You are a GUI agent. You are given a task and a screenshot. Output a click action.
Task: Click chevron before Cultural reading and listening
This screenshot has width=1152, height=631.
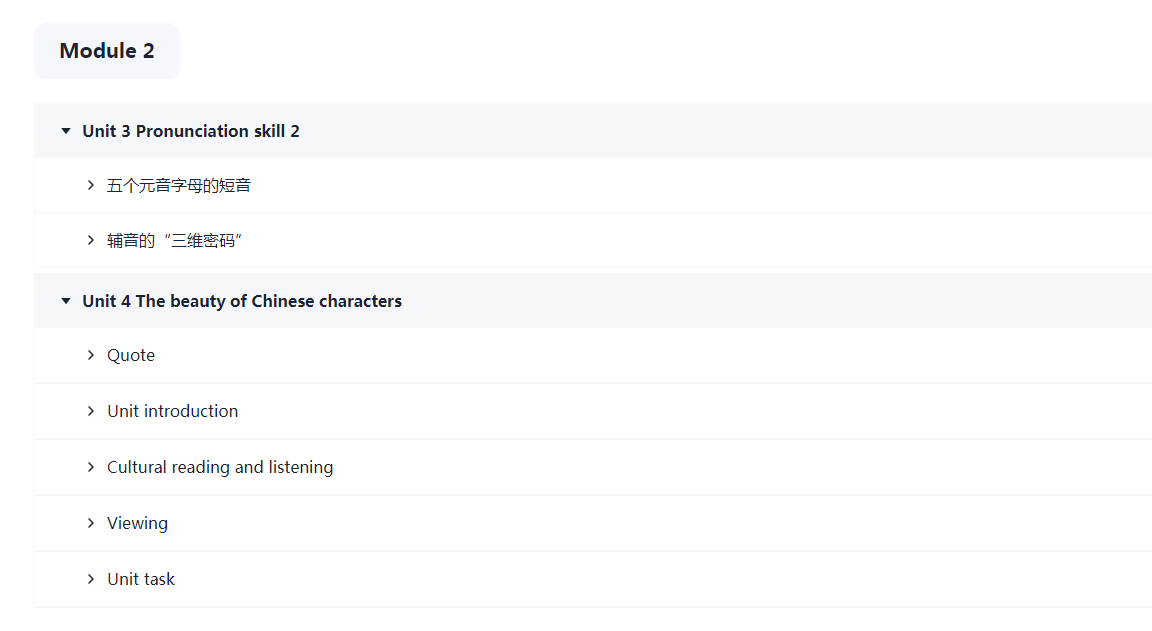point(91,467)
